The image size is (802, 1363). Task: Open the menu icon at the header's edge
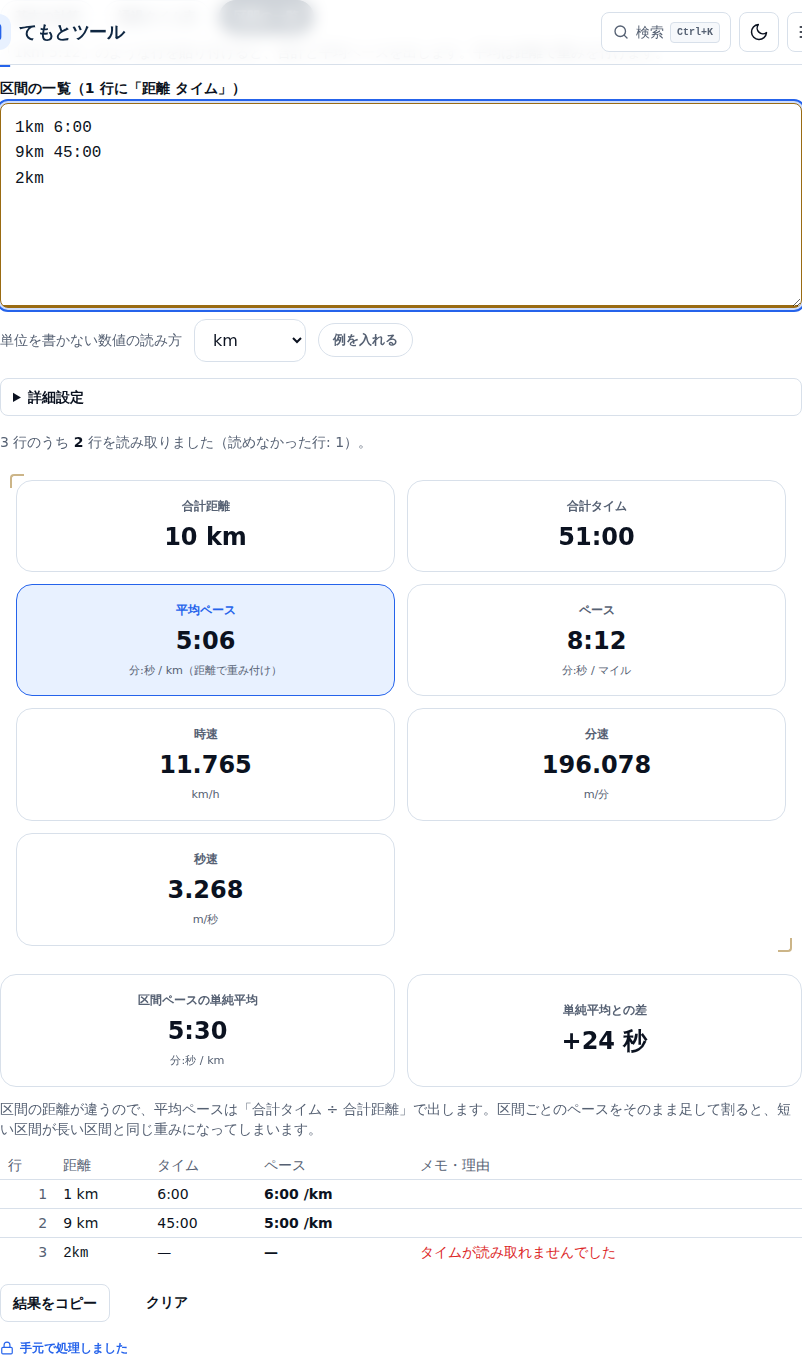point(795,32)
